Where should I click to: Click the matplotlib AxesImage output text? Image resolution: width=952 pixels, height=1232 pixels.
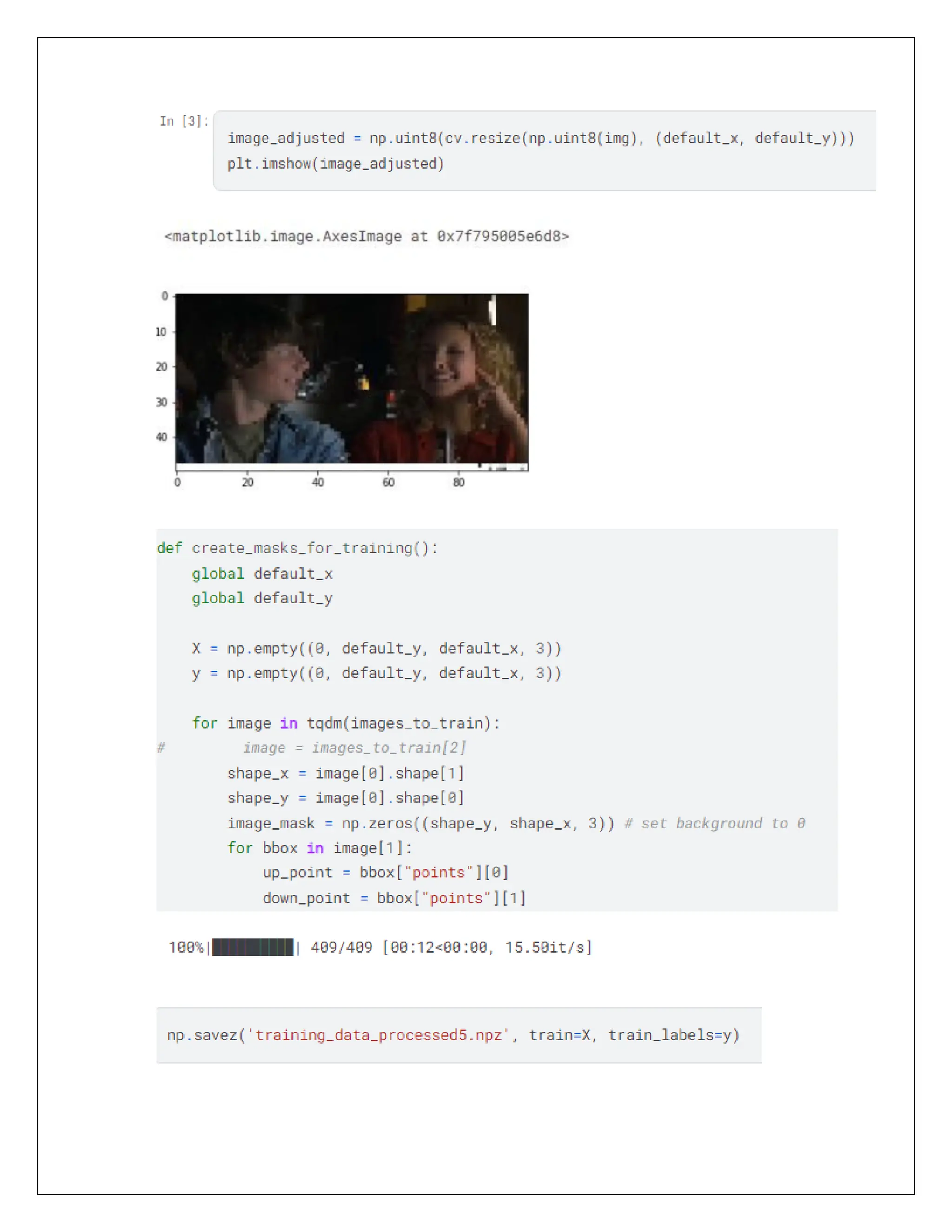pyautogui.click(x=367, y=236)
